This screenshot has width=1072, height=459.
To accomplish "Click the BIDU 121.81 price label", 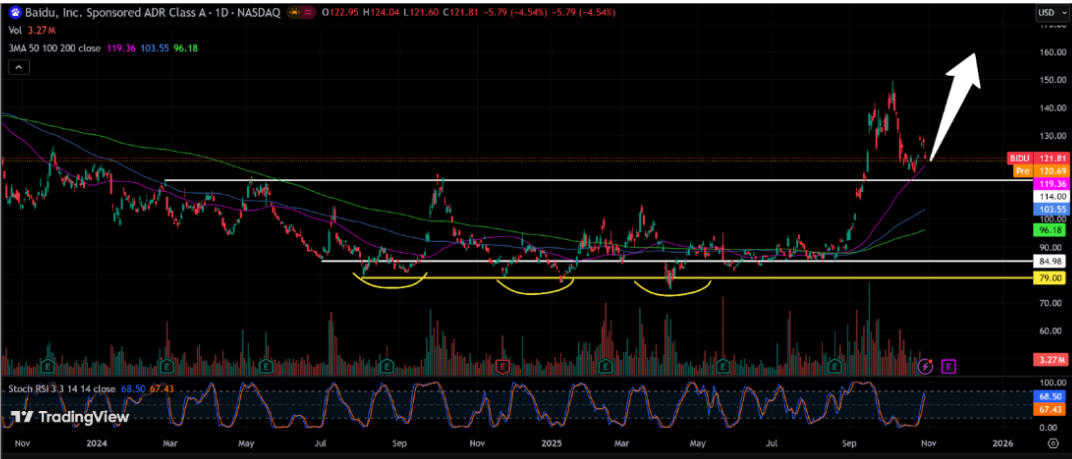I will point(1035,159).
